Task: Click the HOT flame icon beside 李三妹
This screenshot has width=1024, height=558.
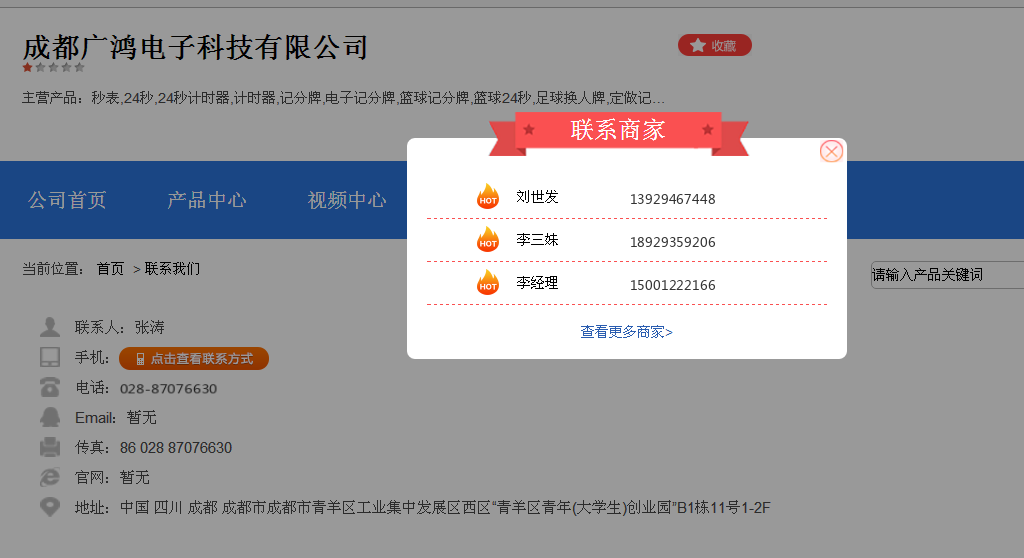Action: click(488, 239)
